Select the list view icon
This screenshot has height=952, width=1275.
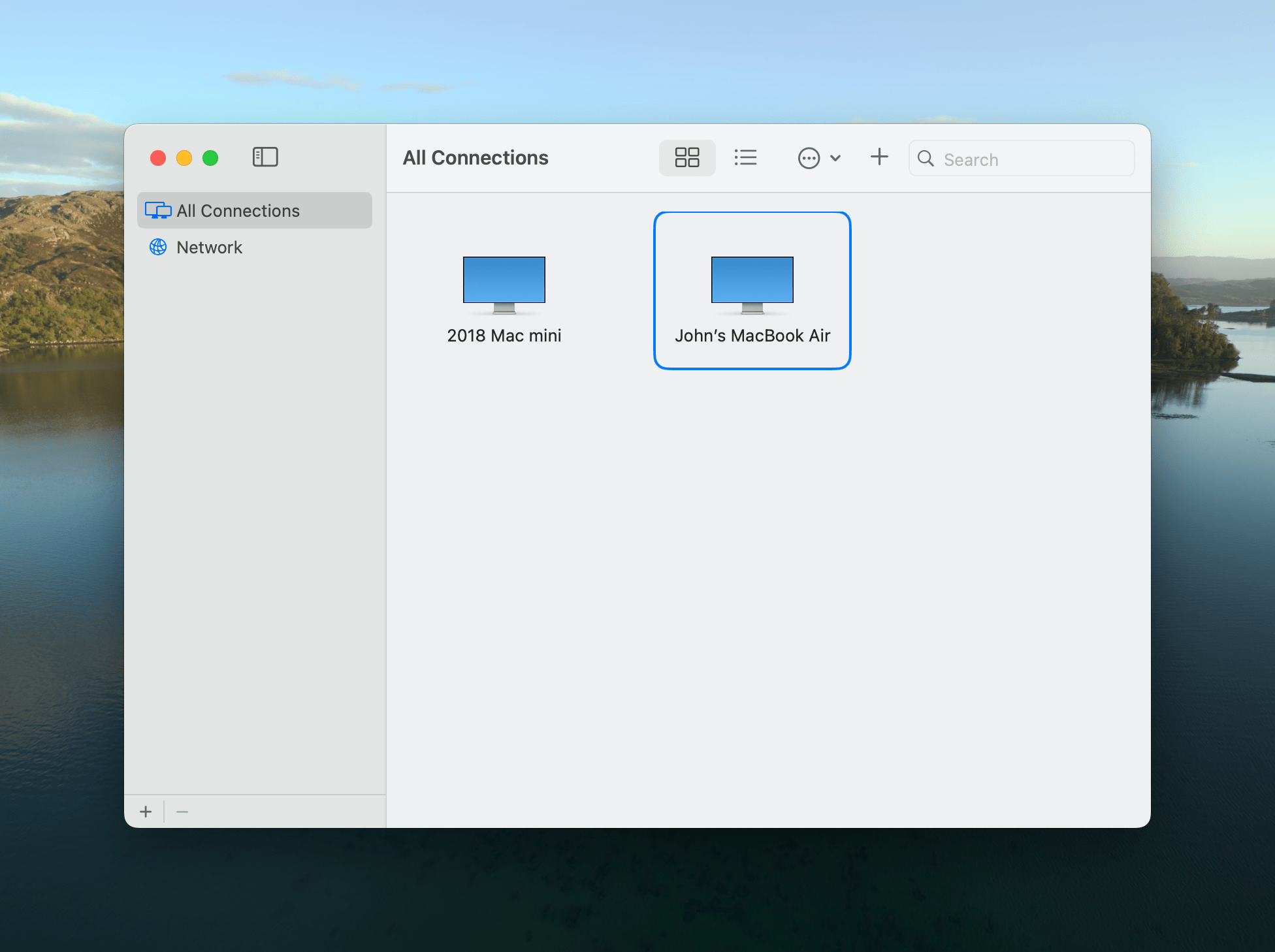pos(746,157)
